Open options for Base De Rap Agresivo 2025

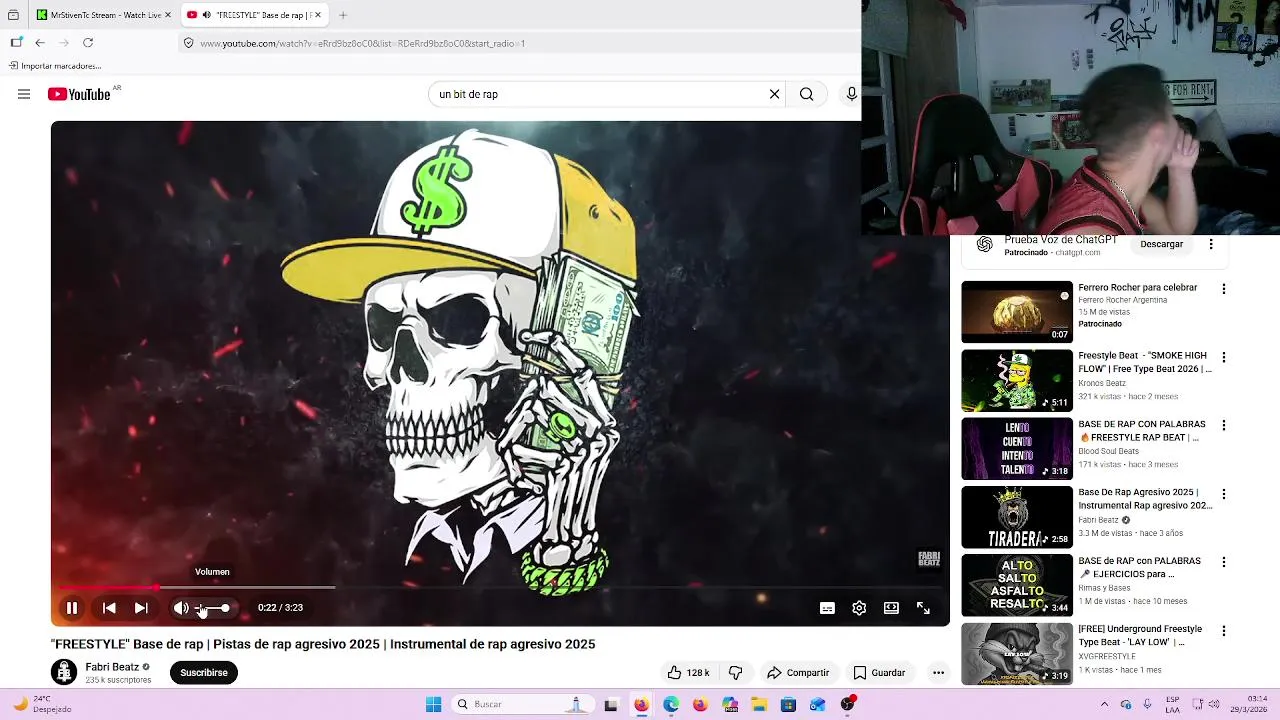pos(1223,494)
